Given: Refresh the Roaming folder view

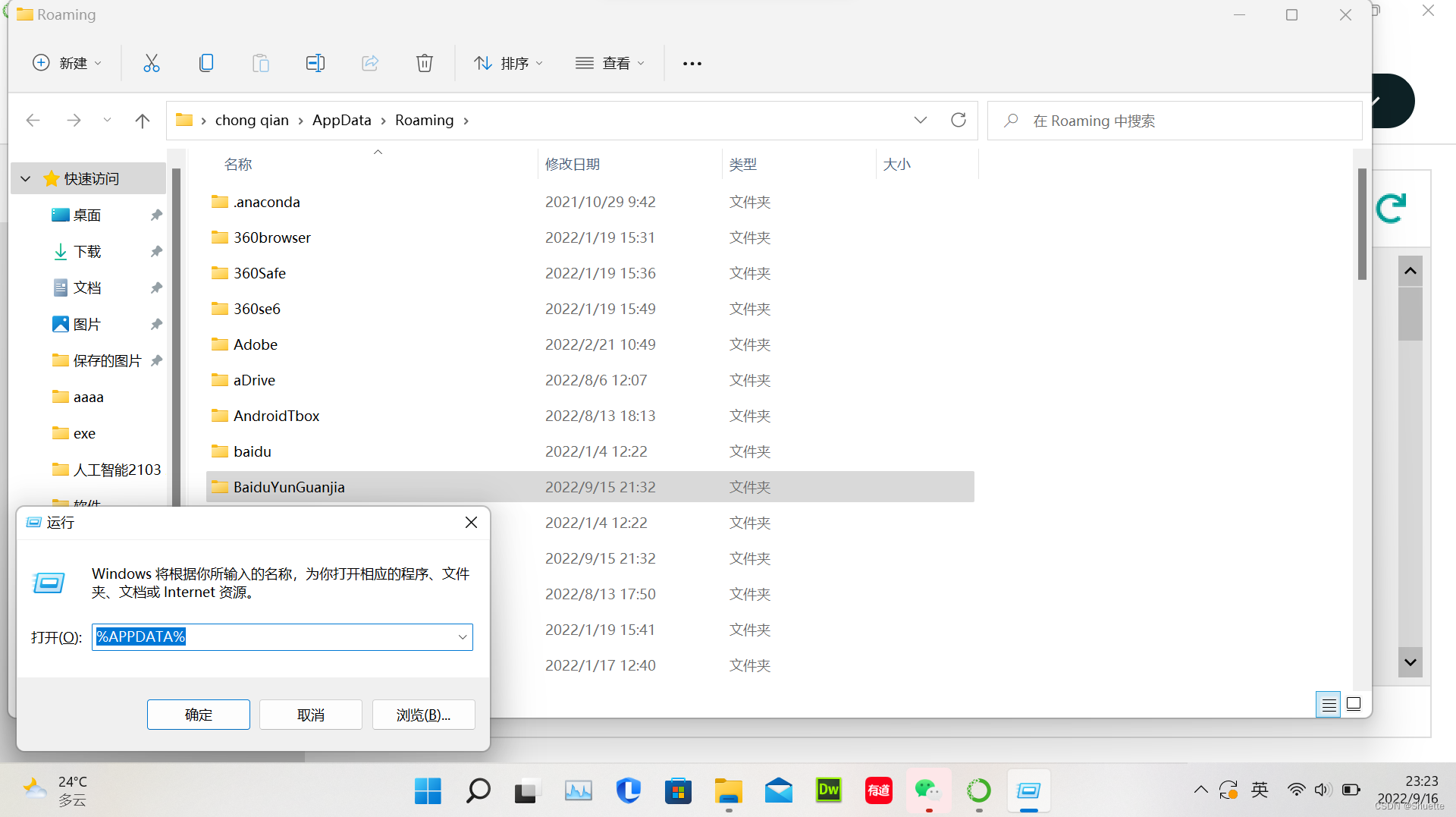Looking at the screenshot, I should [959, 120].
